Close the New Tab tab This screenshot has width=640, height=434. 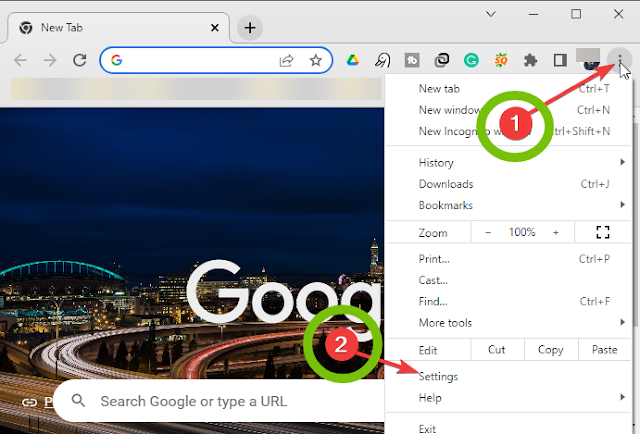pos(215,28)
